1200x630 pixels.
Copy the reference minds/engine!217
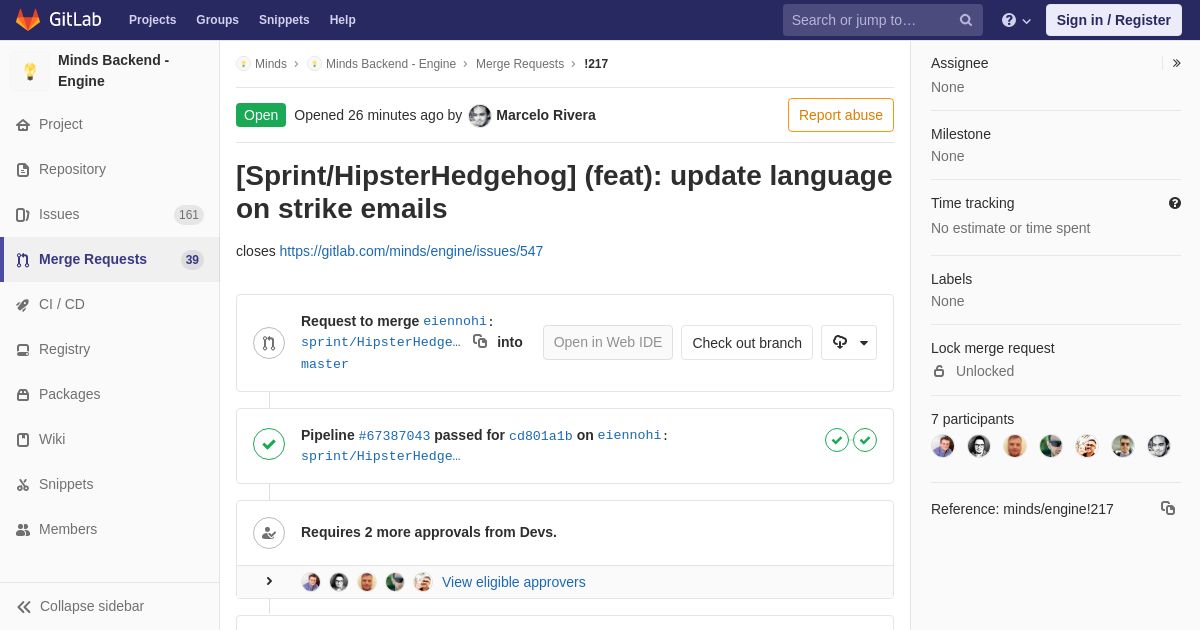pyautogui.click(x=1168, y=508)
